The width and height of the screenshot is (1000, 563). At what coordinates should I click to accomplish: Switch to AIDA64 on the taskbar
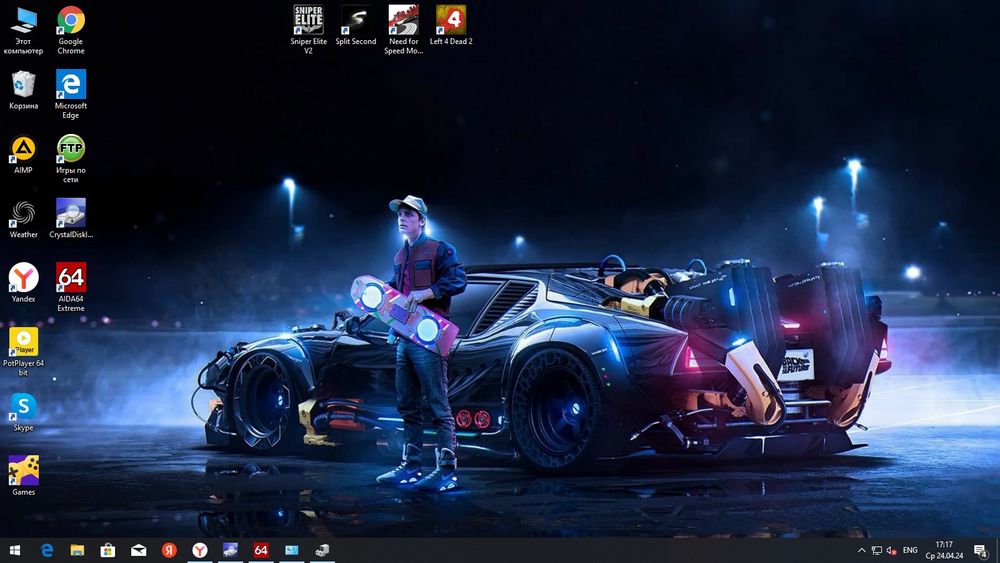[x=261, y=550]
